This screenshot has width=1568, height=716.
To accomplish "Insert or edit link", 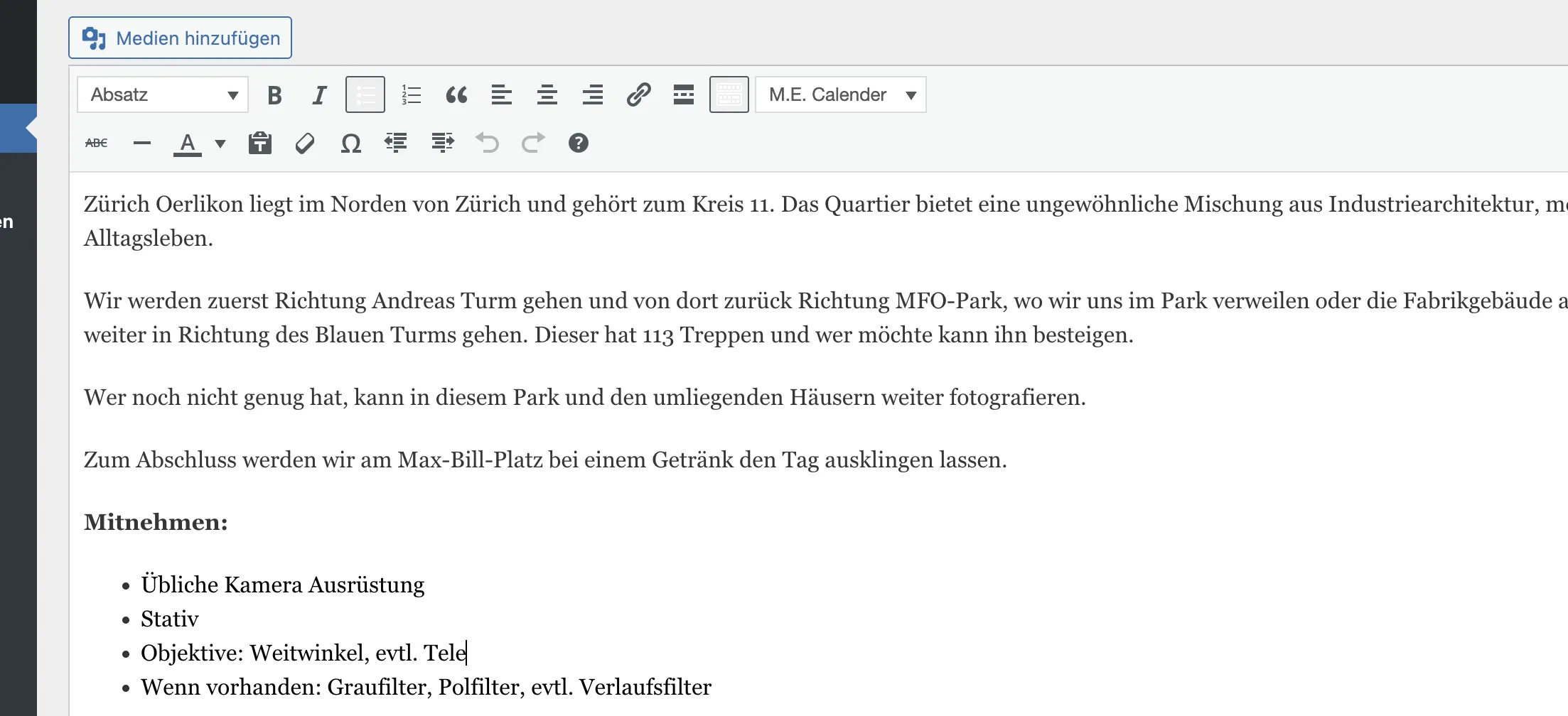I will tap(638, 94).
